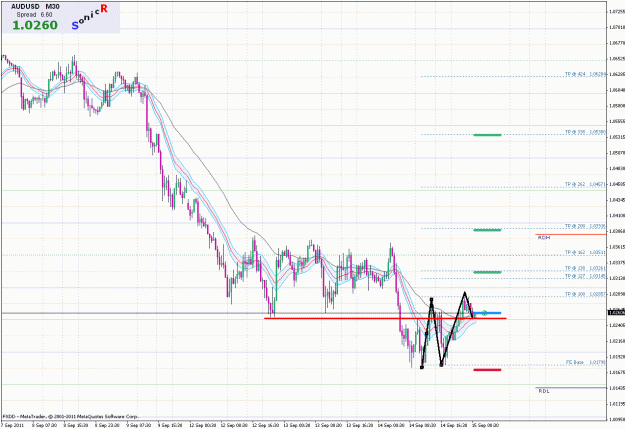
Task: Select the green target bar at TP 200
Action: tap(487, 230)
